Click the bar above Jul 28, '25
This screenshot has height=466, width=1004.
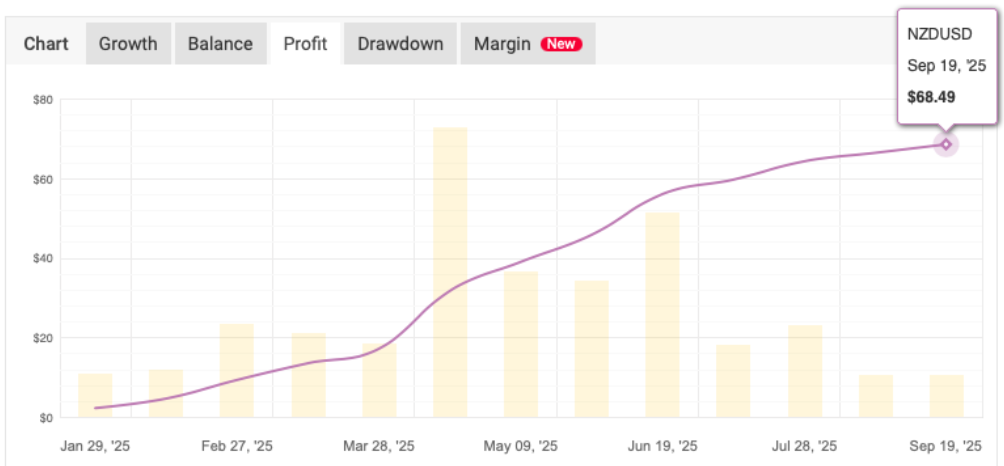(805, 371)
